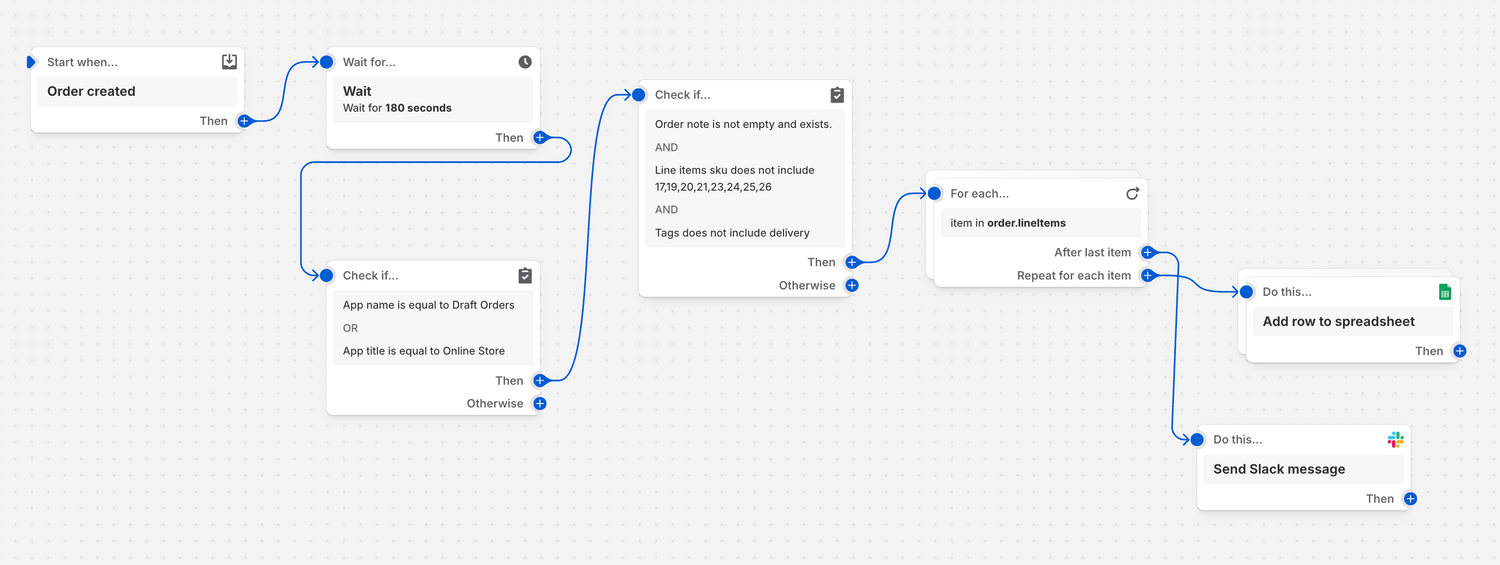Add step after Wait Then connector
Image resolution: width=1500 pixels, height=565 pixels.
point(540,138)
